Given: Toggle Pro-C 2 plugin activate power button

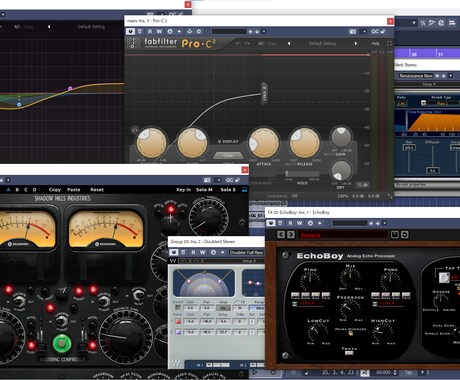Looking at the screenshot, I should [x=130, y=31].
